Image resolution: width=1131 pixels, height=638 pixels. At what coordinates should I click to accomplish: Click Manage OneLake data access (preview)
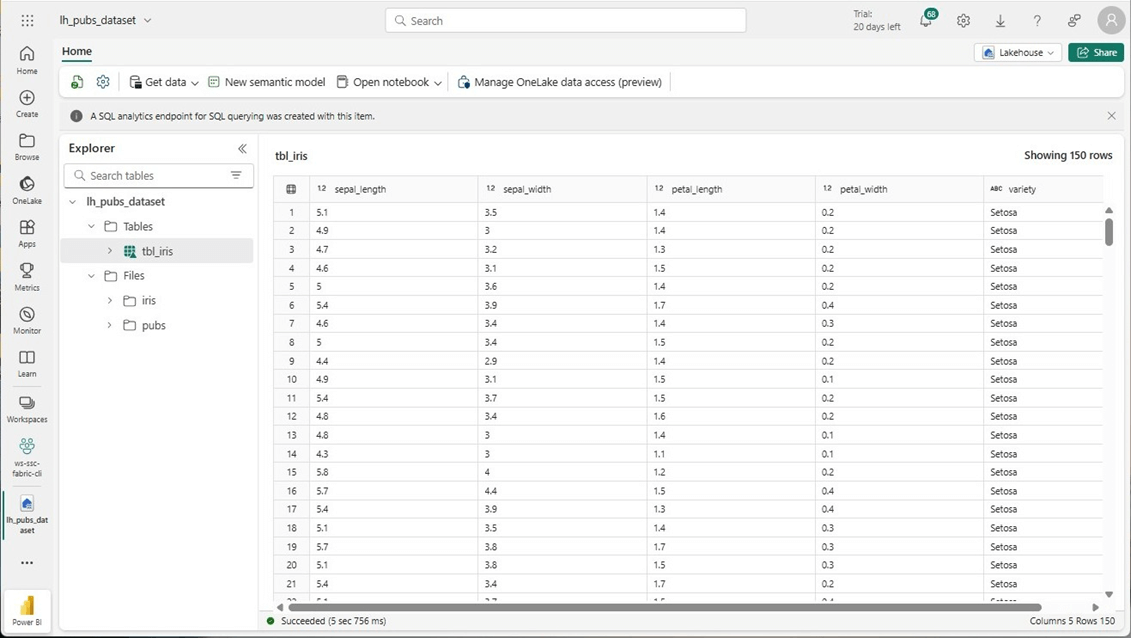coord(560,82)
